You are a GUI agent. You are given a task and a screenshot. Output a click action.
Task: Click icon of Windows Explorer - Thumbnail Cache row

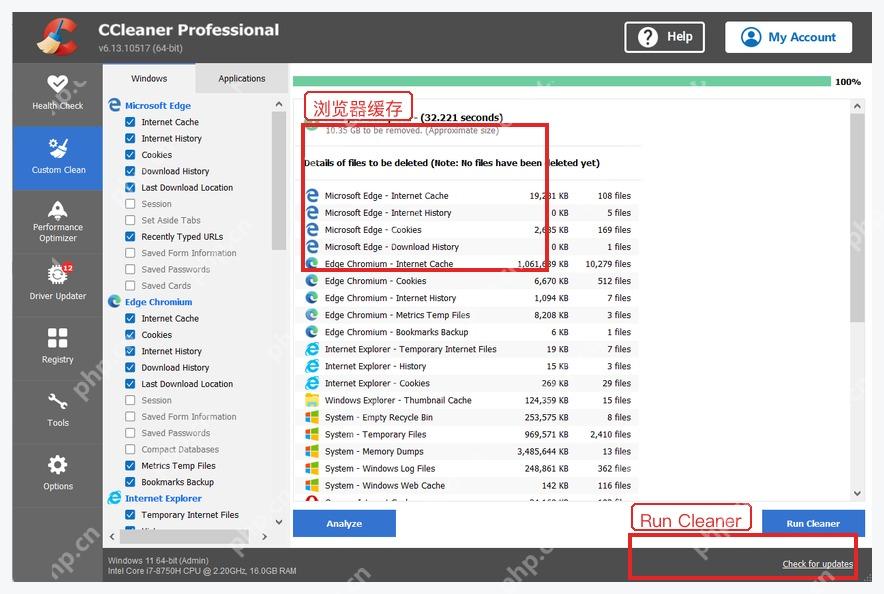[312, 400]
